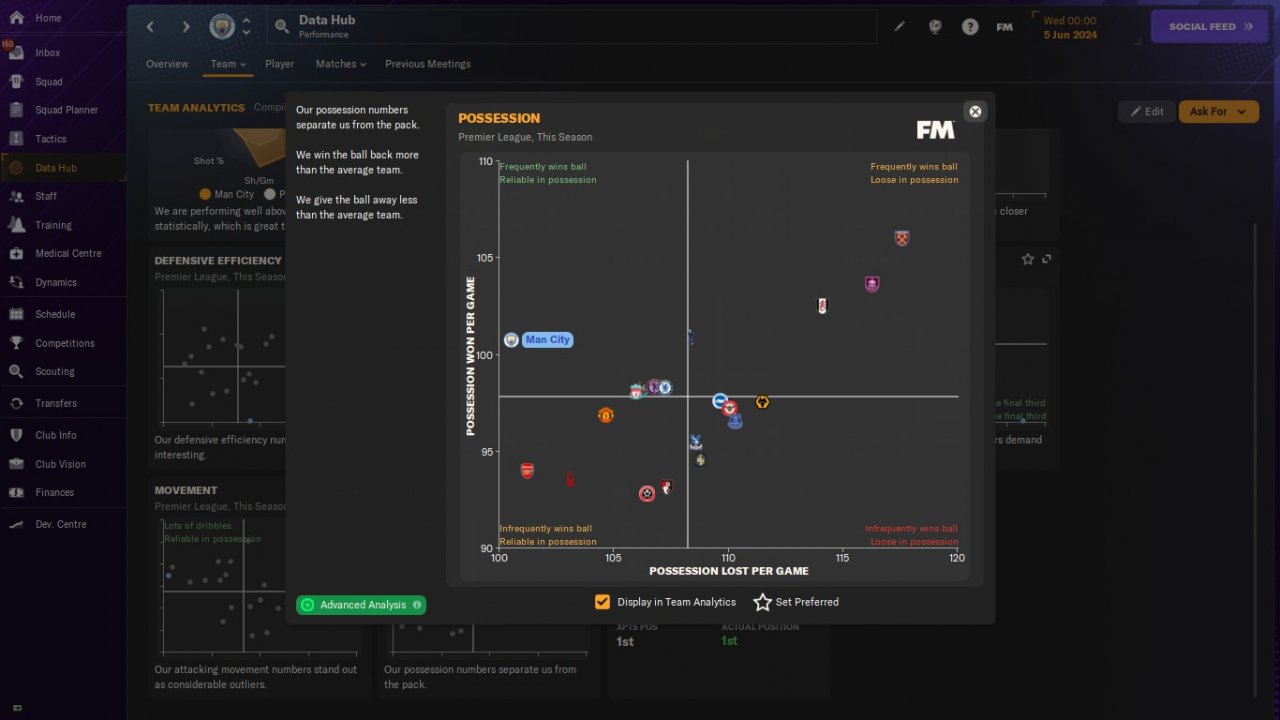Open Club Vision in the sidebar
The width and height of the screenshot is (1280, 720).
point(62,464)
